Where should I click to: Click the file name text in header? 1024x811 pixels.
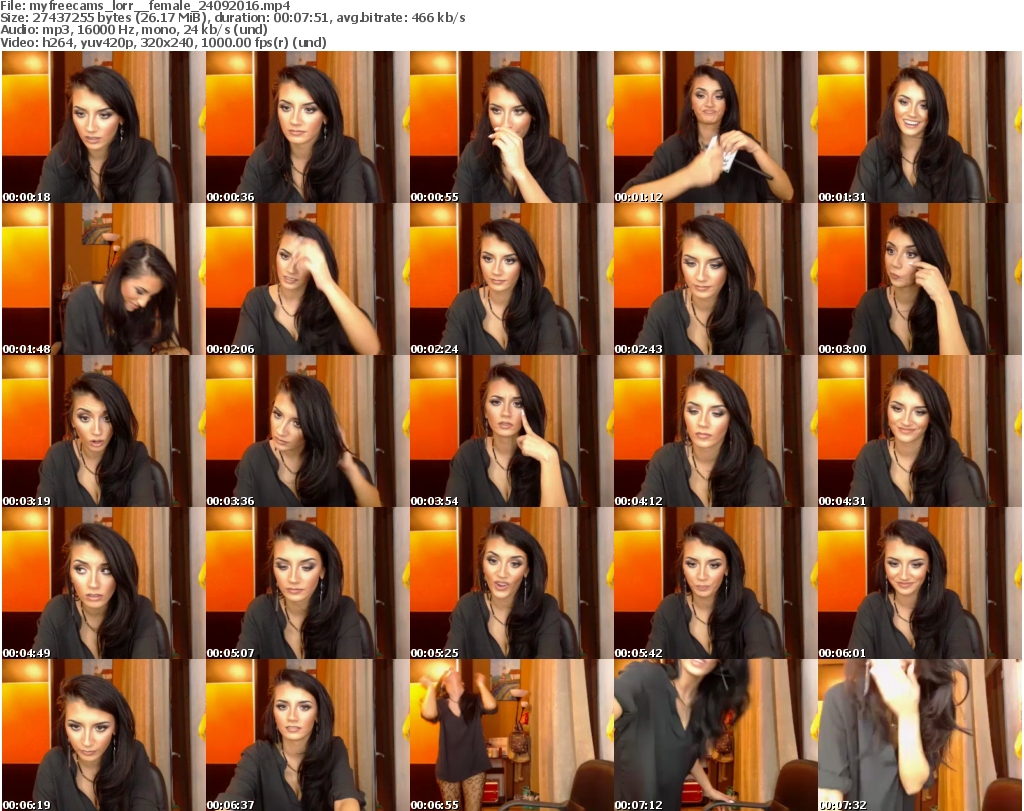(x=146, y=6)
